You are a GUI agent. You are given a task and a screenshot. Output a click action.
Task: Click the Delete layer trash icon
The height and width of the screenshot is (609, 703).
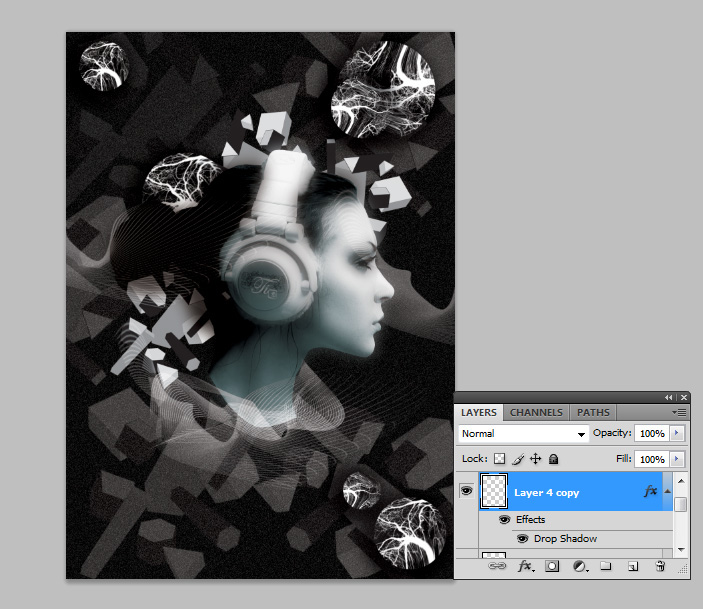pyautogui.click(x=660, y=567)
